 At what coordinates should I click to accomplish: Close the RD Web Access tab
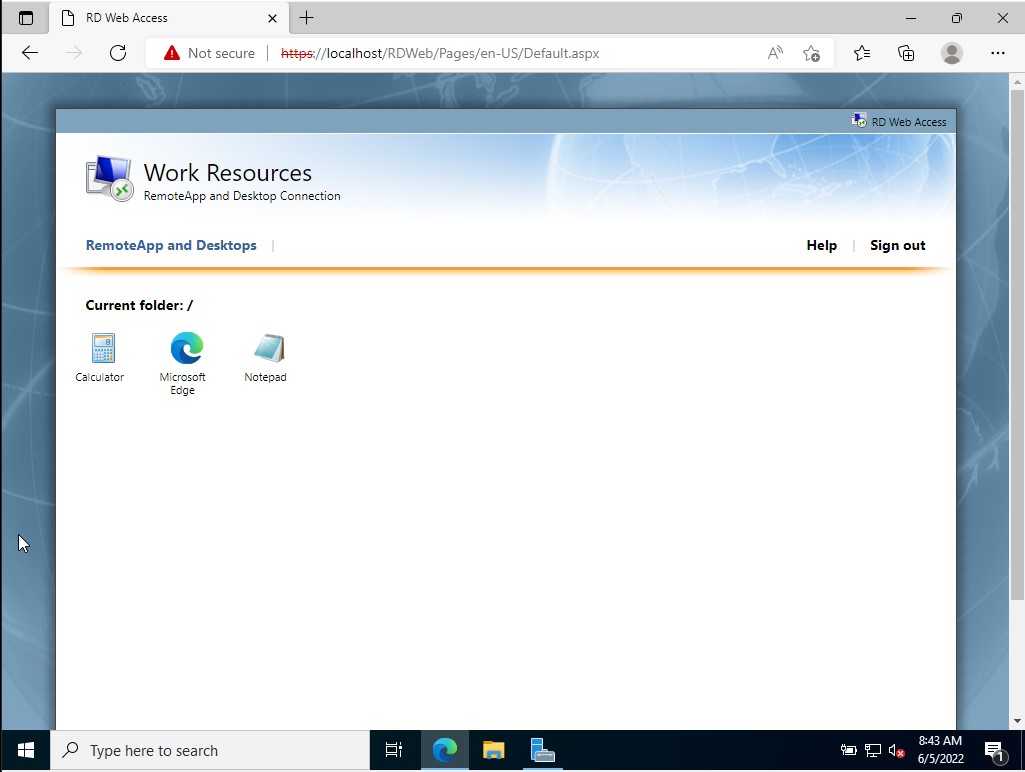click(273, 18)
